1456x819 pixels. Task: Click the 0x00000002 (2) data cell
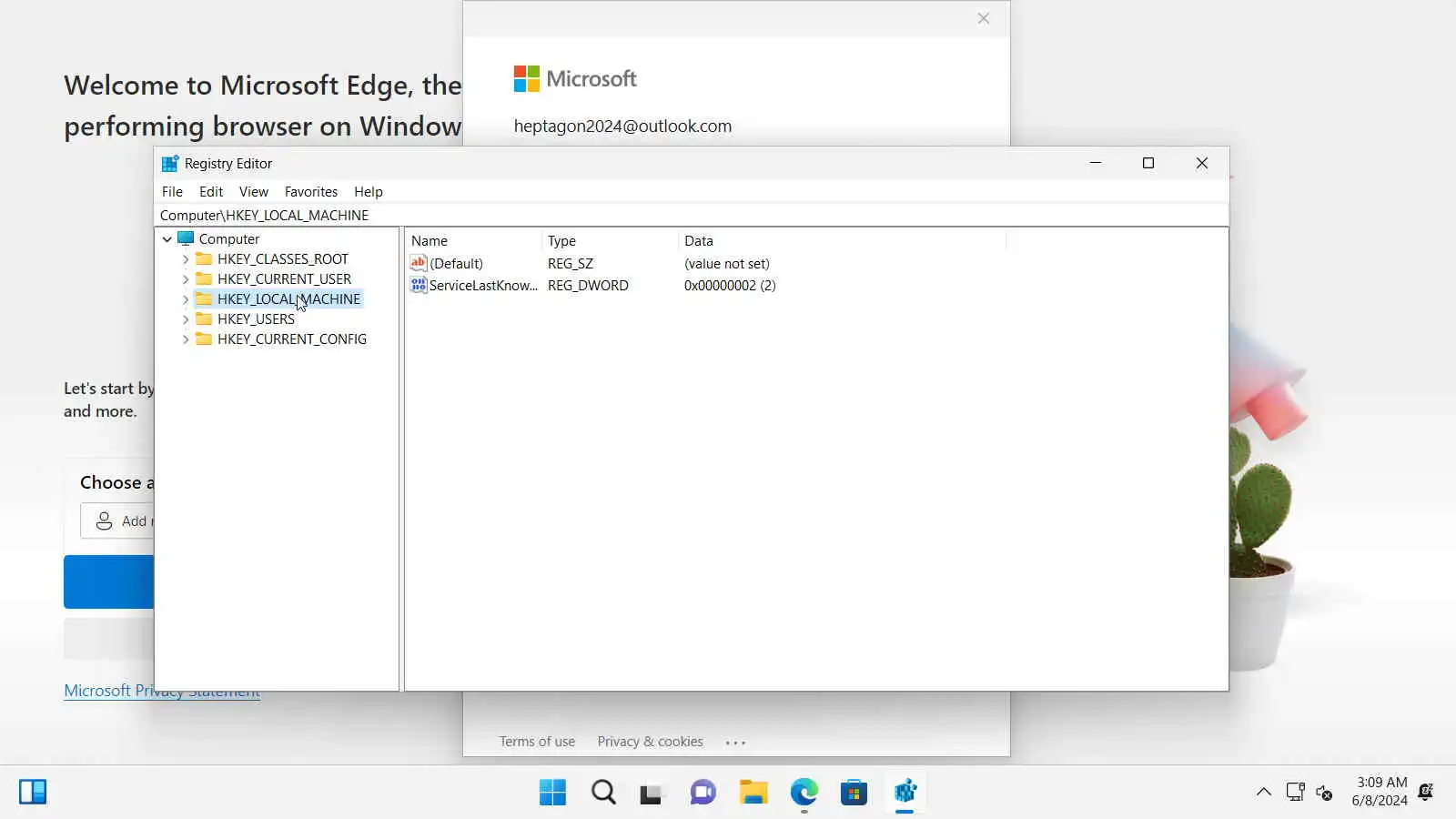pyautogui.click(x=730, y=286)
